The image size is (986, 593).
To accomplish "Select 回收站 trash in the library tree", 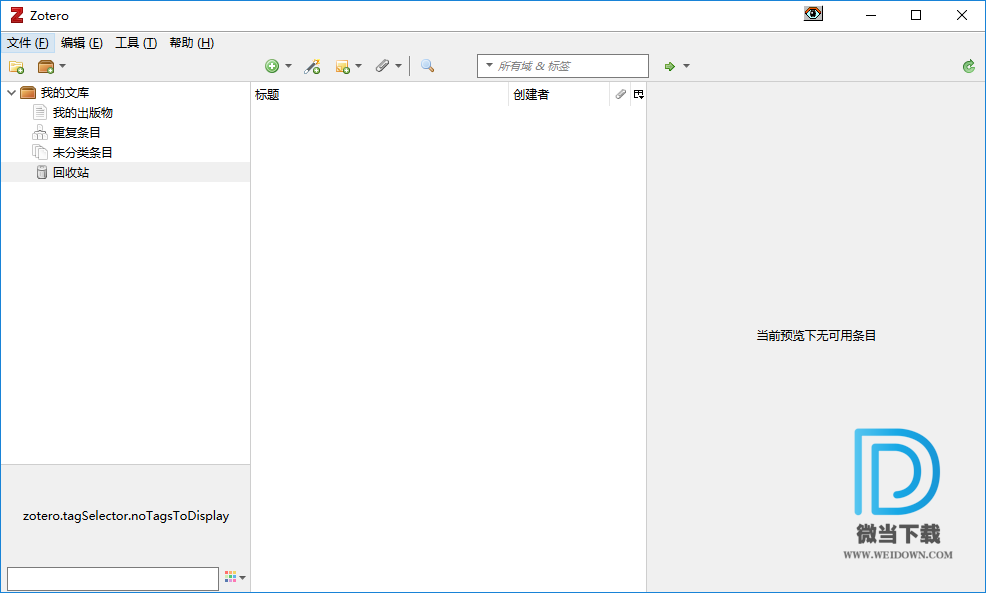I will pyautogui.click(x=126, y=172).
